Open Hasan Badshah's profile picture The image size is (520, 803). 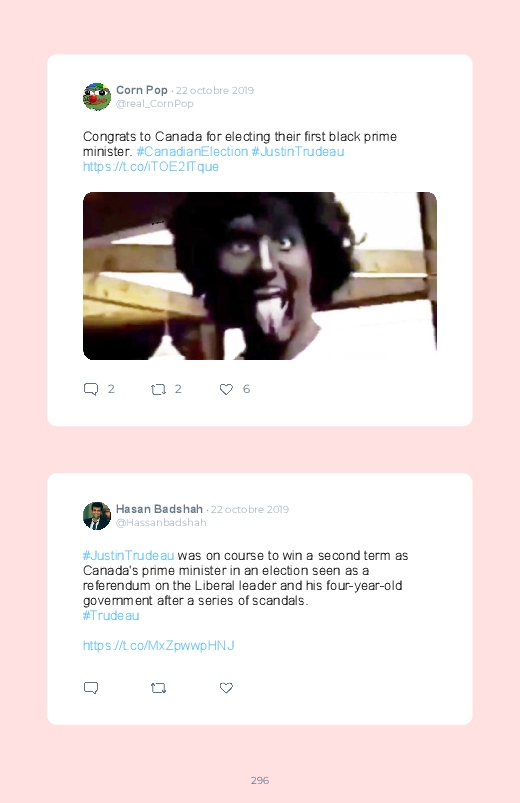point(97,516)
